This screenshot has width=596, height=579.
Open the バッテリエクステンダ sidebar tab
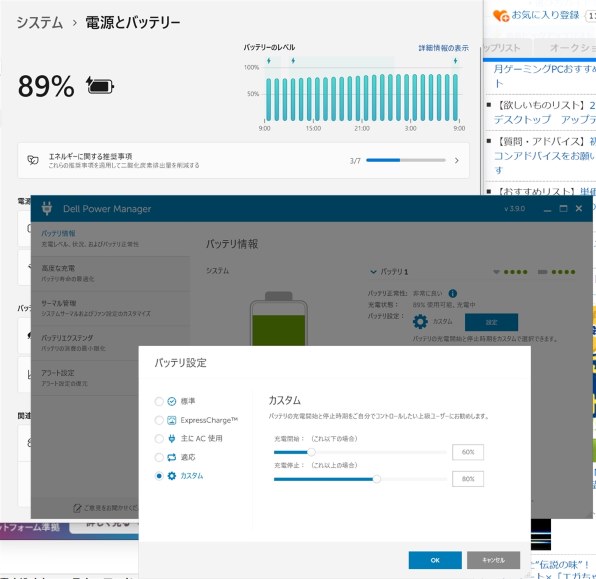pyautogui.click(x=110, y=343)
